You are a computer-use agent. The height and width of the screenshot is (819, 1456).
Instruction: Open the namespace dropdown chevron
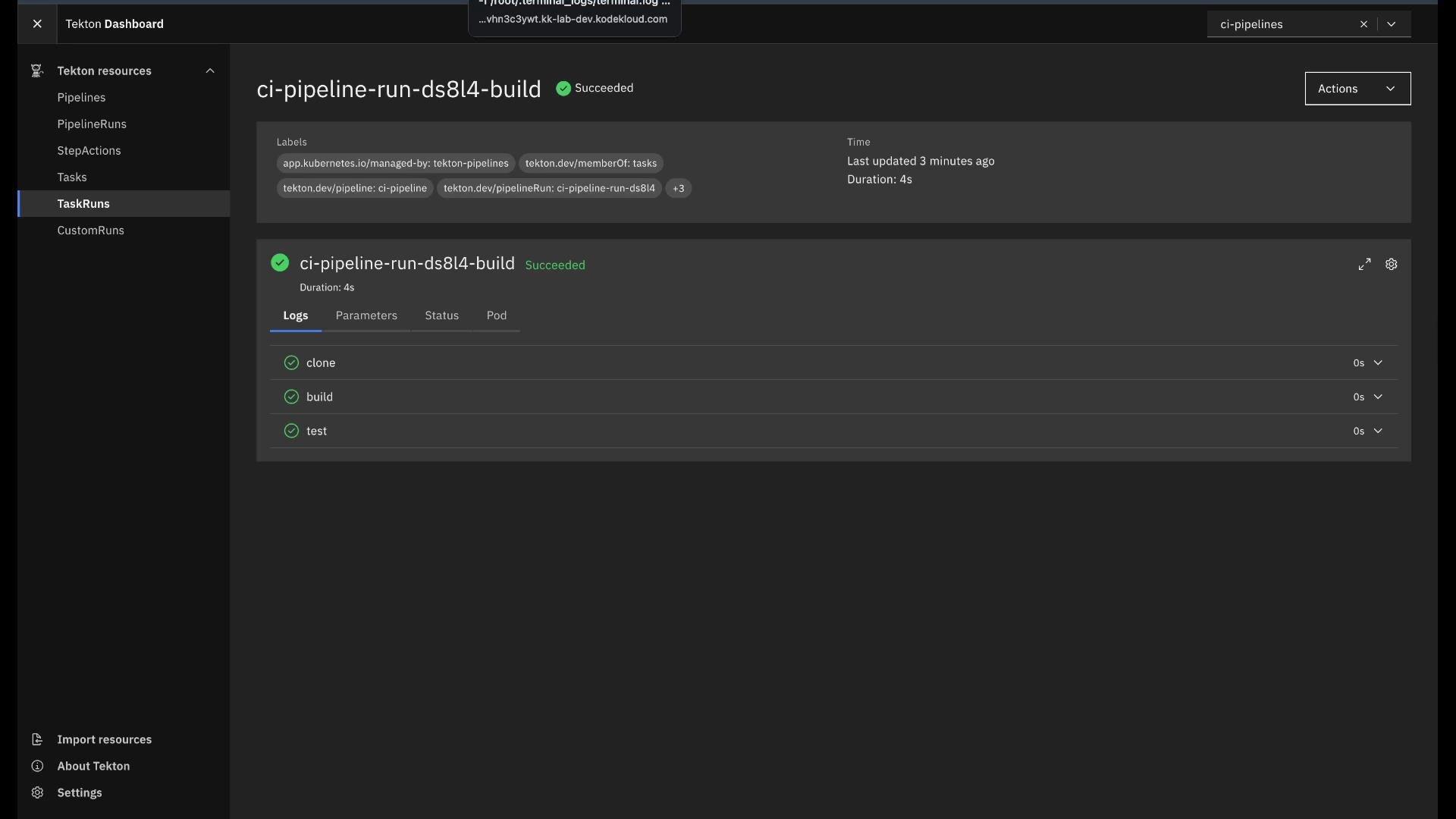pos(1392,24)
